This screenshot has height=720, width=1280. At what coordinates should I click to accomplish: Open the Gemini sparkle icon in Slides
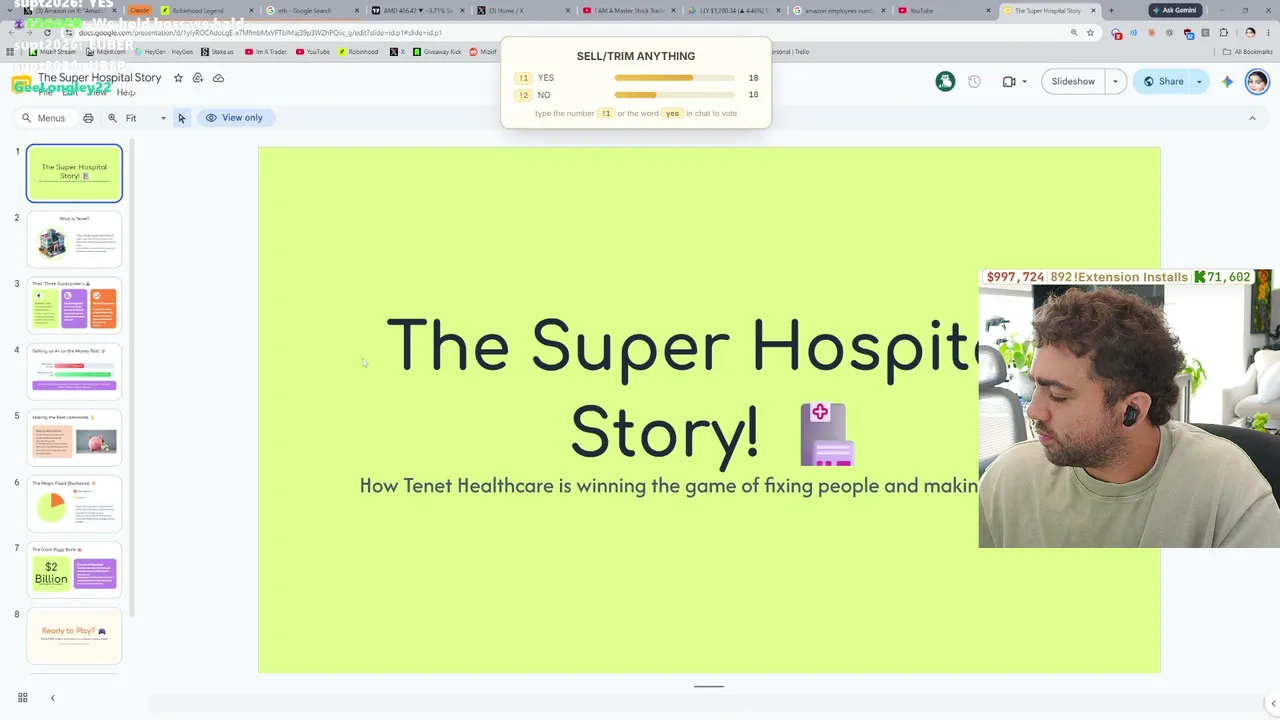coord(1227,81)
